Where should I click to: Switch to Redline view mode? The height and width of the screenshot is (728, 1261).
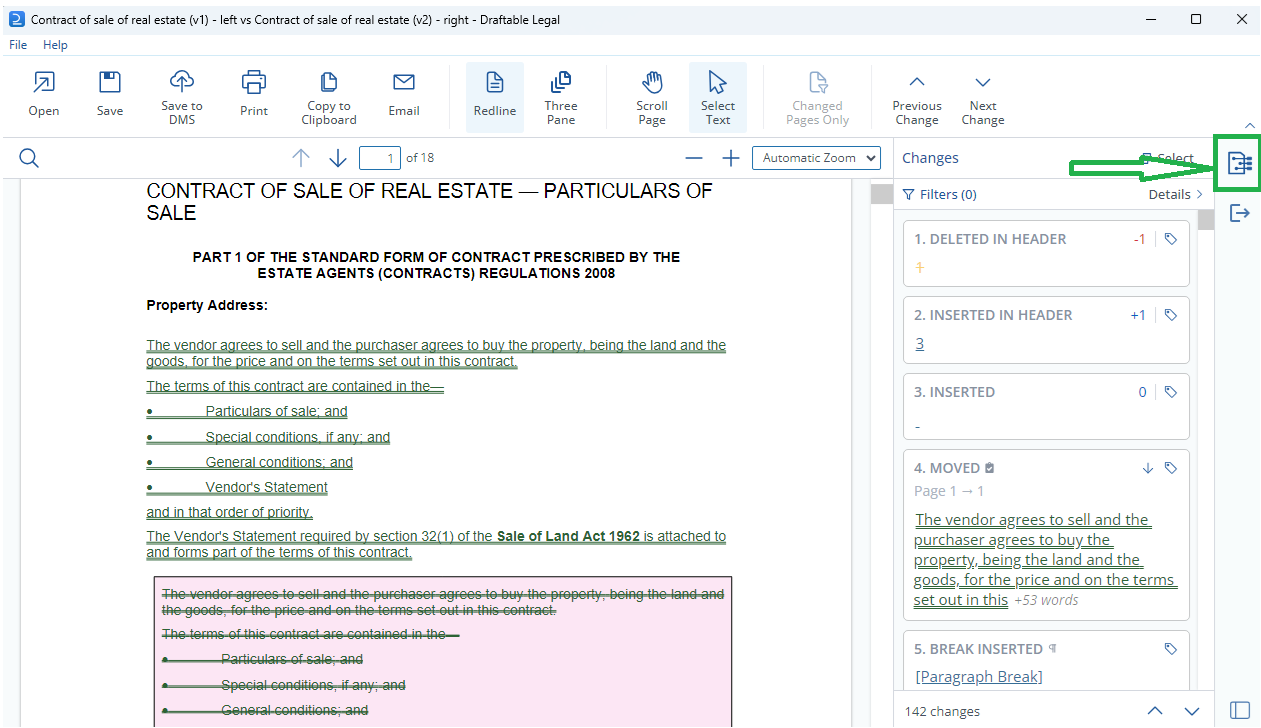[x=495, y=96]
